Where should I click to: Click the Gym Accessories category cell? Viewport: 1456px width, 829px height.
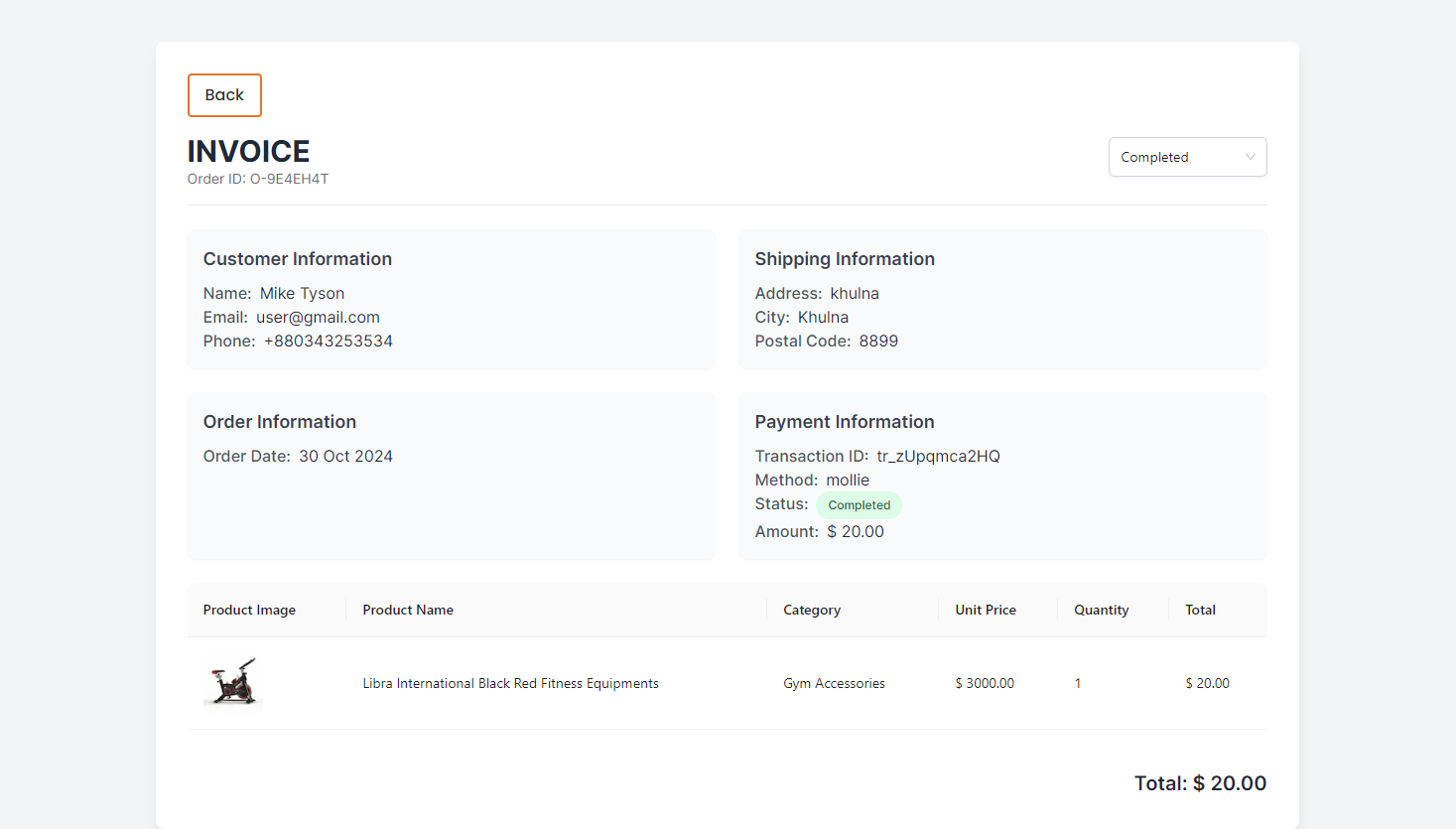pyautogui.click(x=834, y=684)
